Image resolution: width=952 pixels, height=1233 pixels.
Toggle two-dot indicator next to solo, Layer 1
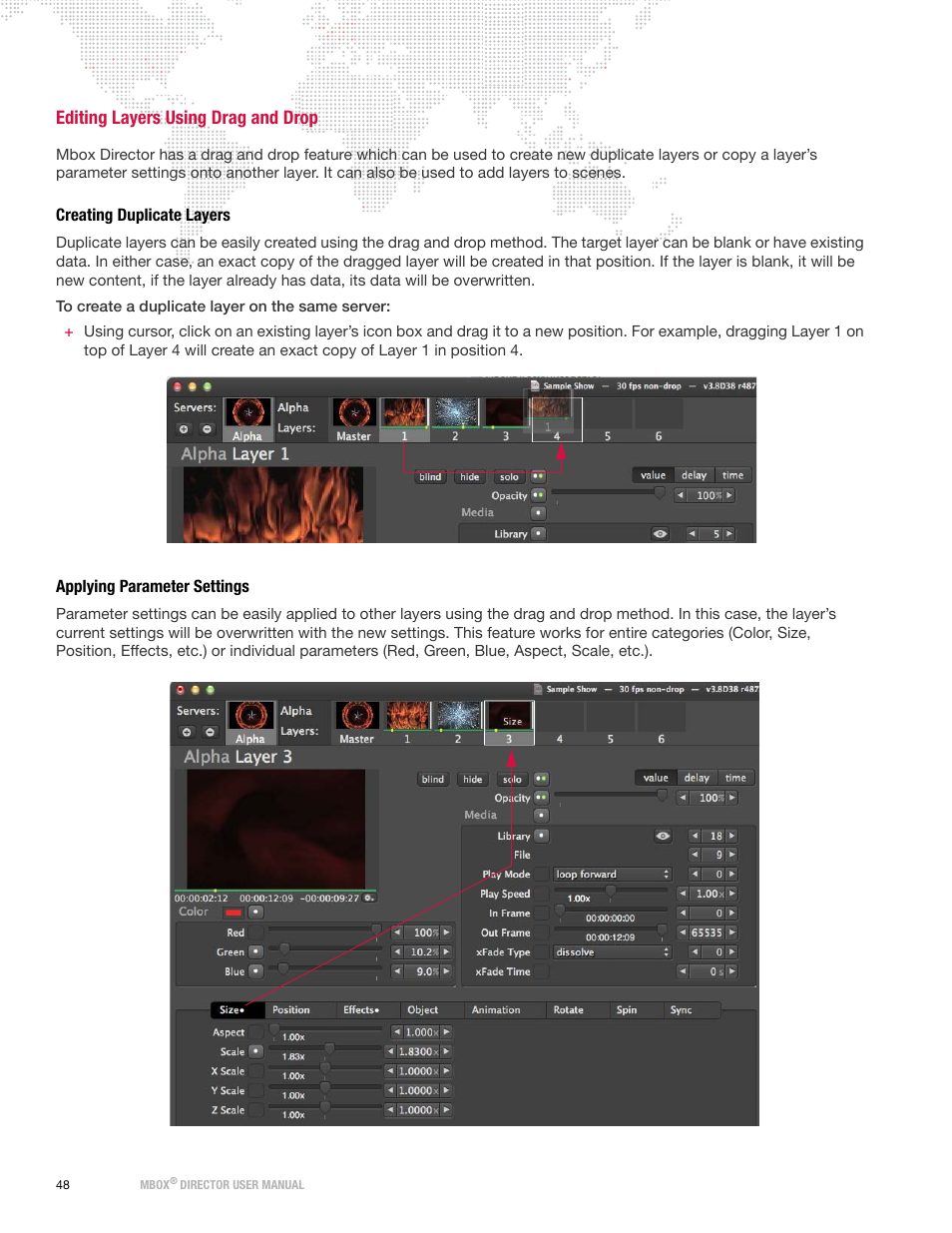[539, 476]
